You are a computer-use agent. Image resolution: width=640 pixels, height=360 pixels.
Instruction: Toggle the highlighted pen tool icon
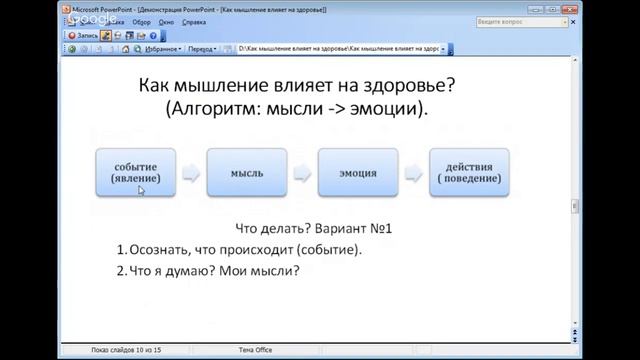[106, 36]
